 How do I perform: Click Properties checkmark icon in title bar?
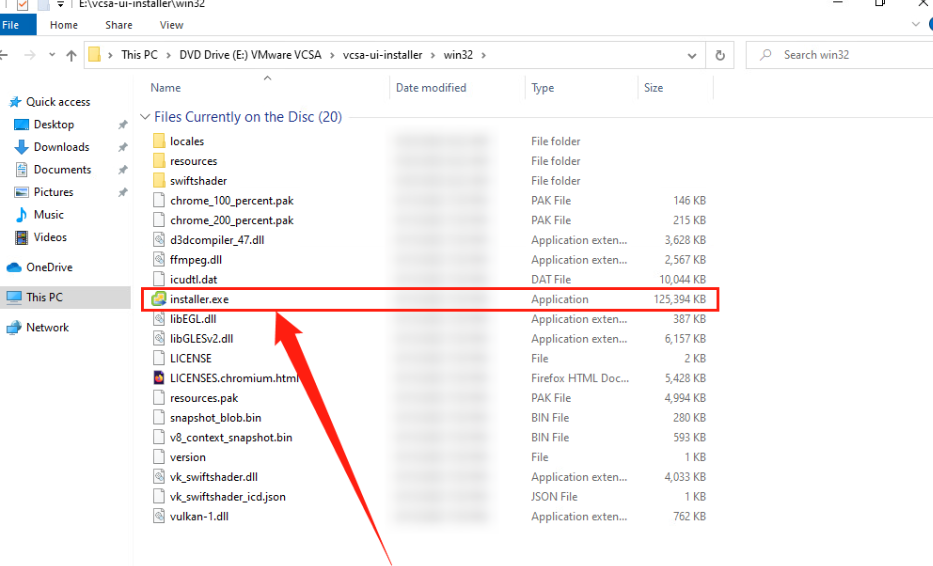click(x=23, y=5)
